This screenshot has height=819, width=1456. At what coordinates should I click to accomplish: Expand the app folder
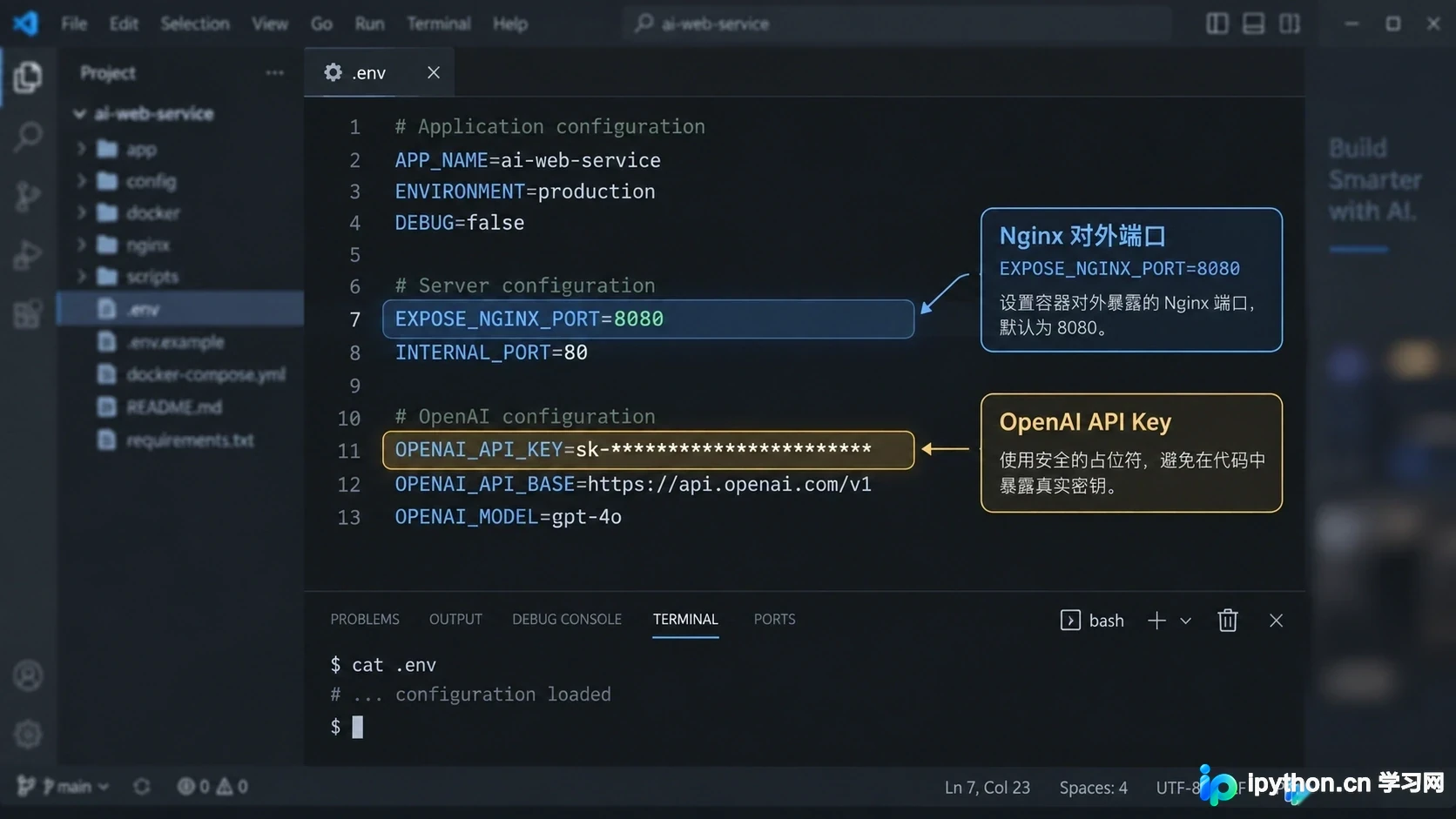pos(180,149)
